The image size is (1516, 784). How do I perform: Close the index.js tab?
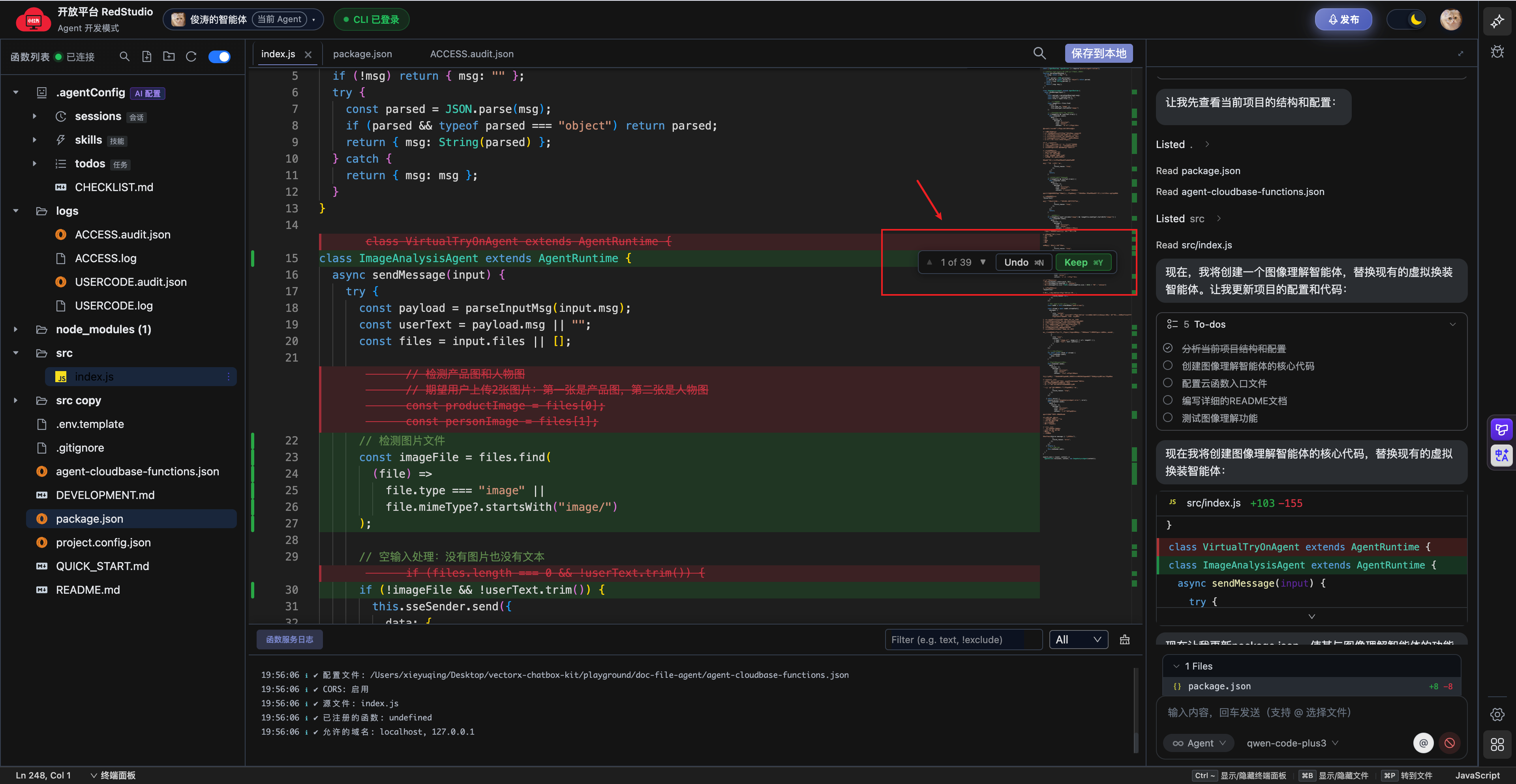point(308,55)
